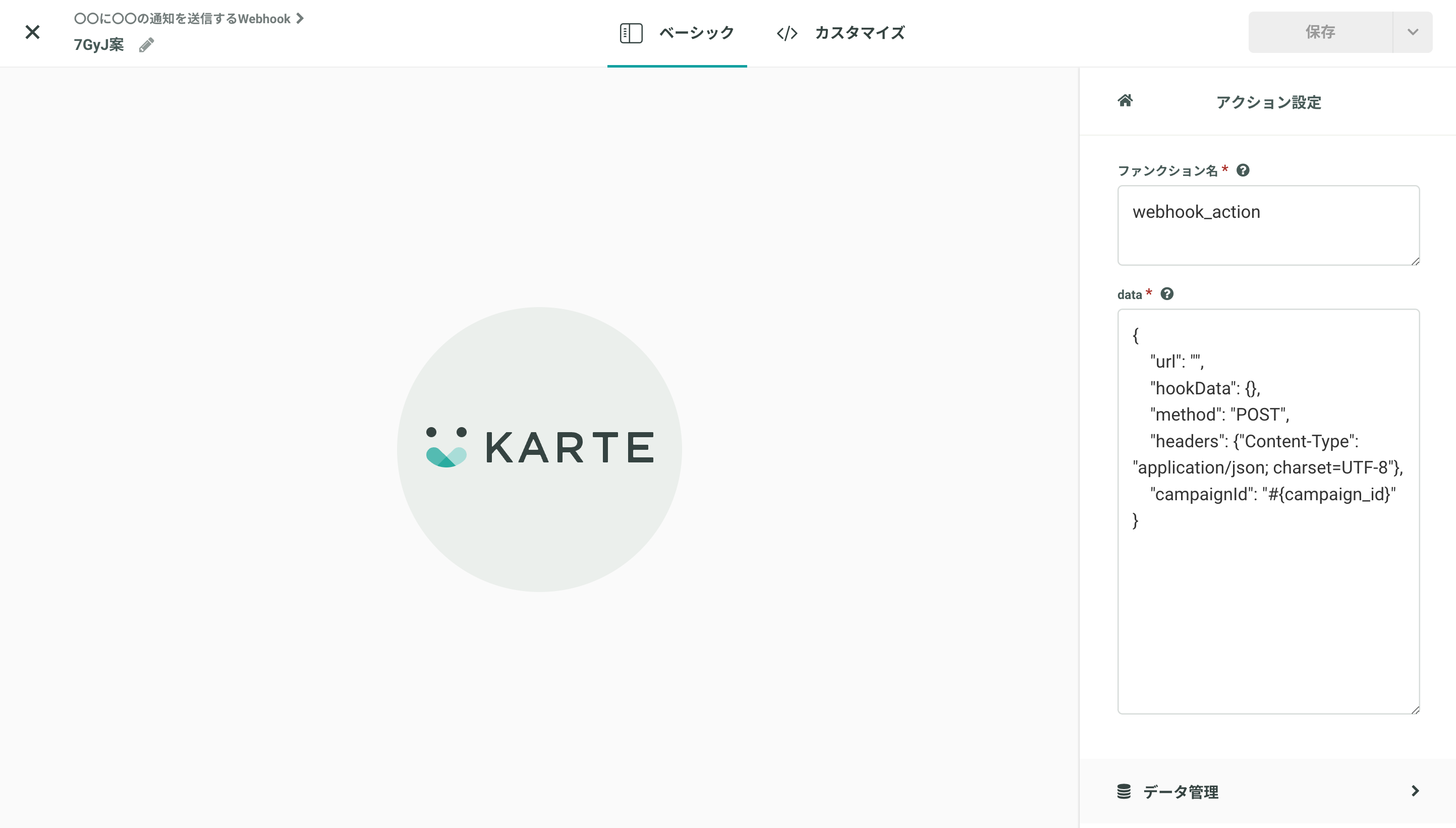Click inside the data JSON textarea
The image size is (1456, 828).
tap(1268, 511)
